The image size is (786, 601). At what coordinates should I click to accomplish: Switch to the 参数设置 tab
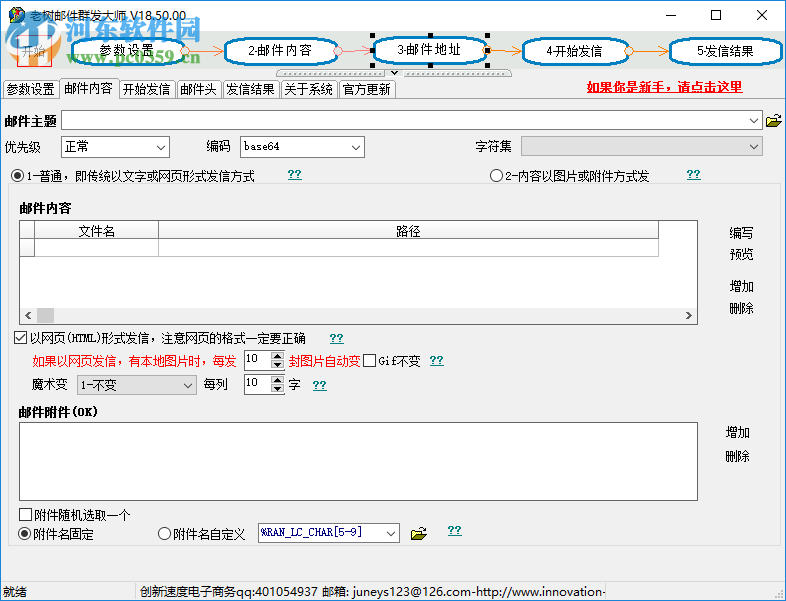(x=31, y=89)
